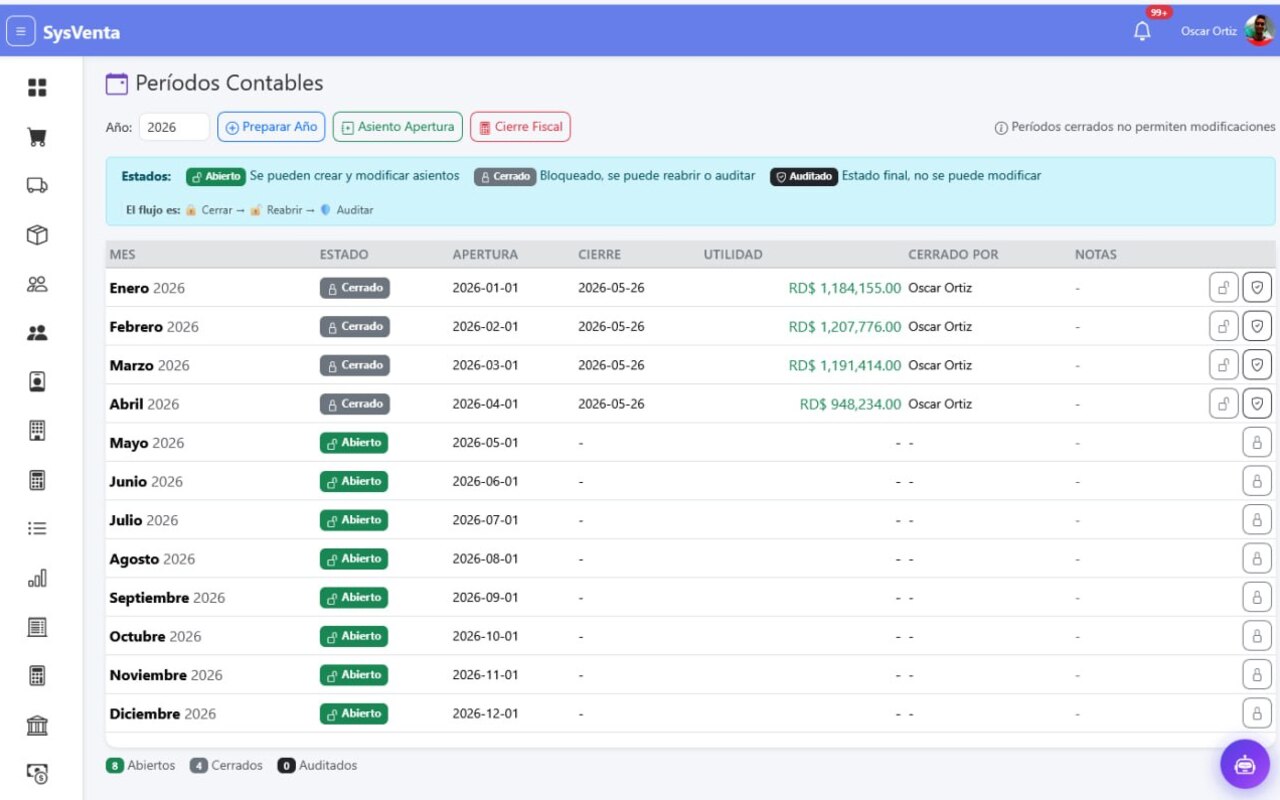Open the building sidebar icon
The width and height of the screenshot is (1280, 800).
[37, 431]
